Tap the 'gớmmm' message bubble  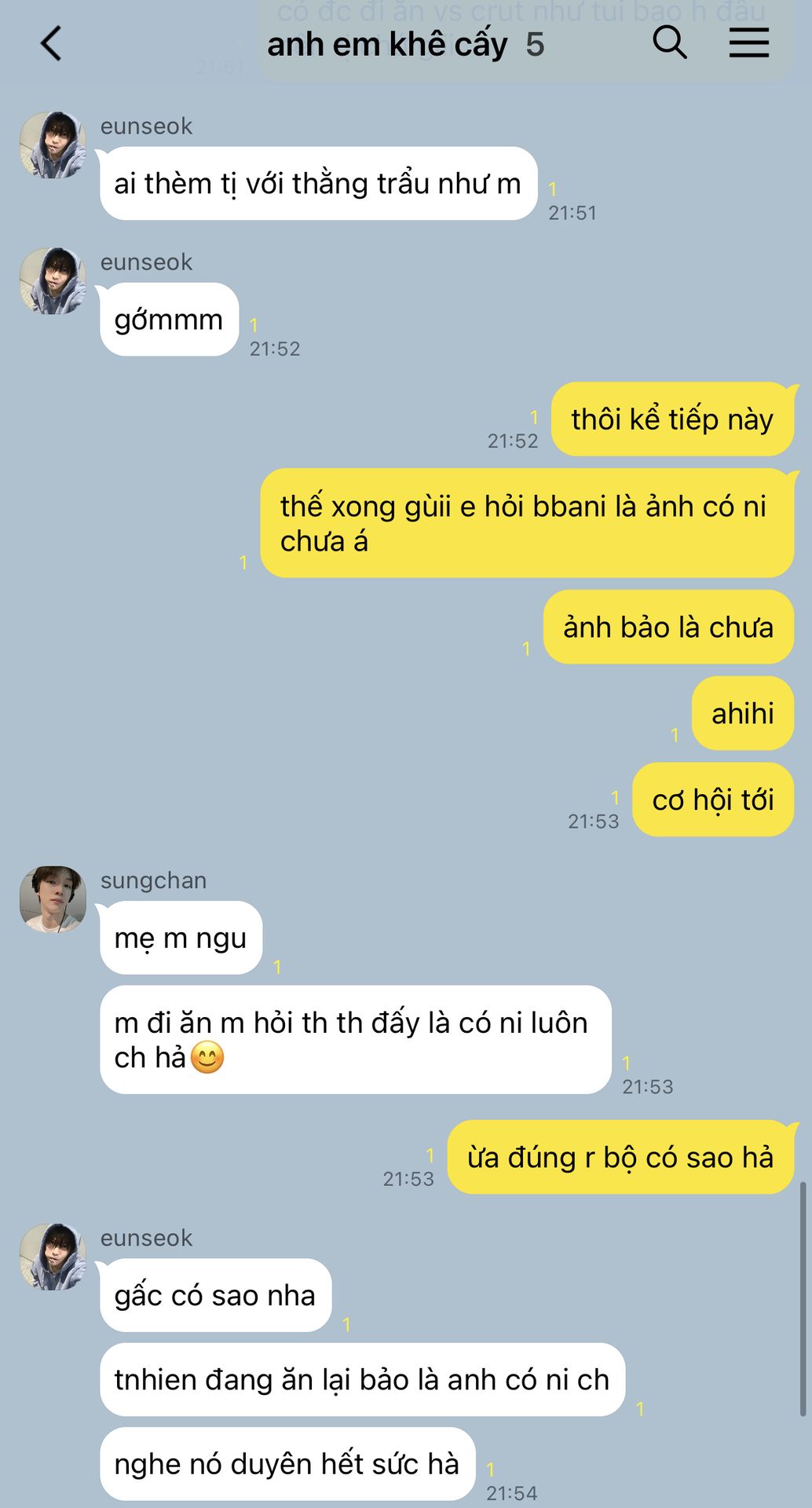pyautogui.click(x=169, y=320)
